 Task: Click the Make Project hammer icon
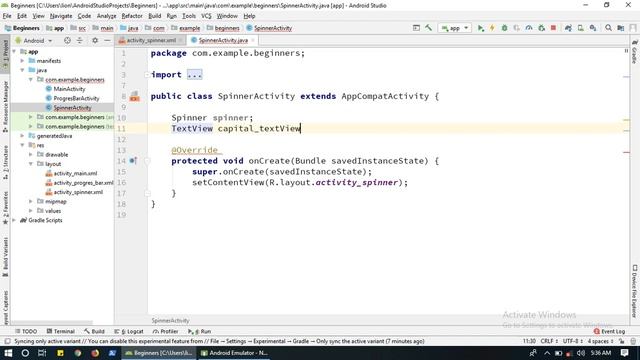click(x=428, y=28)
